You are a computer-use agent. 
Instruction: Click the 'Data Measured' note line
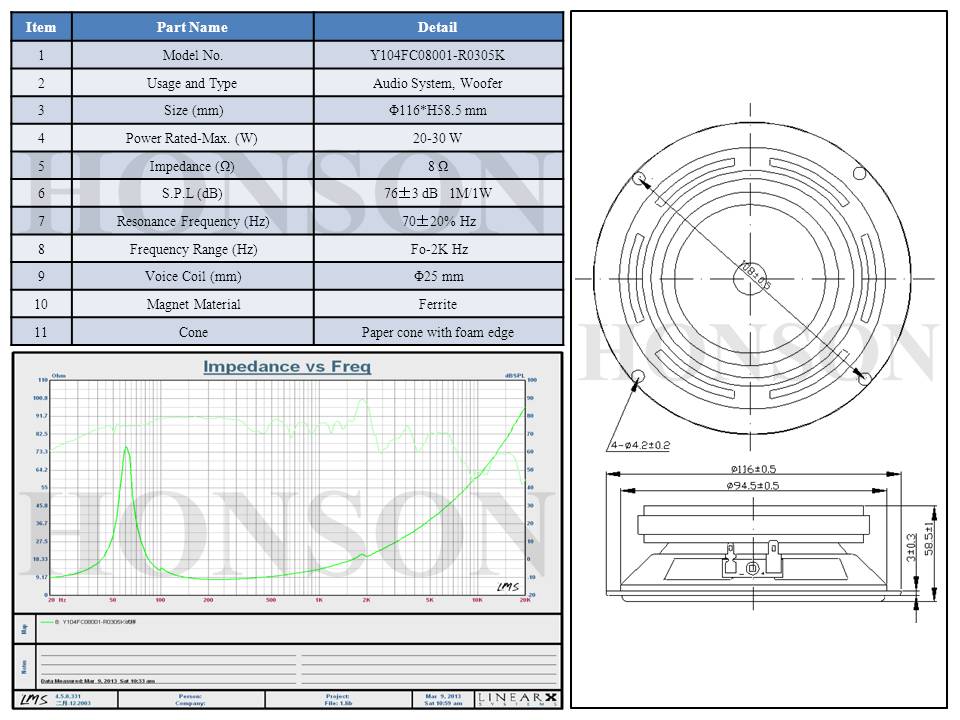98,680
